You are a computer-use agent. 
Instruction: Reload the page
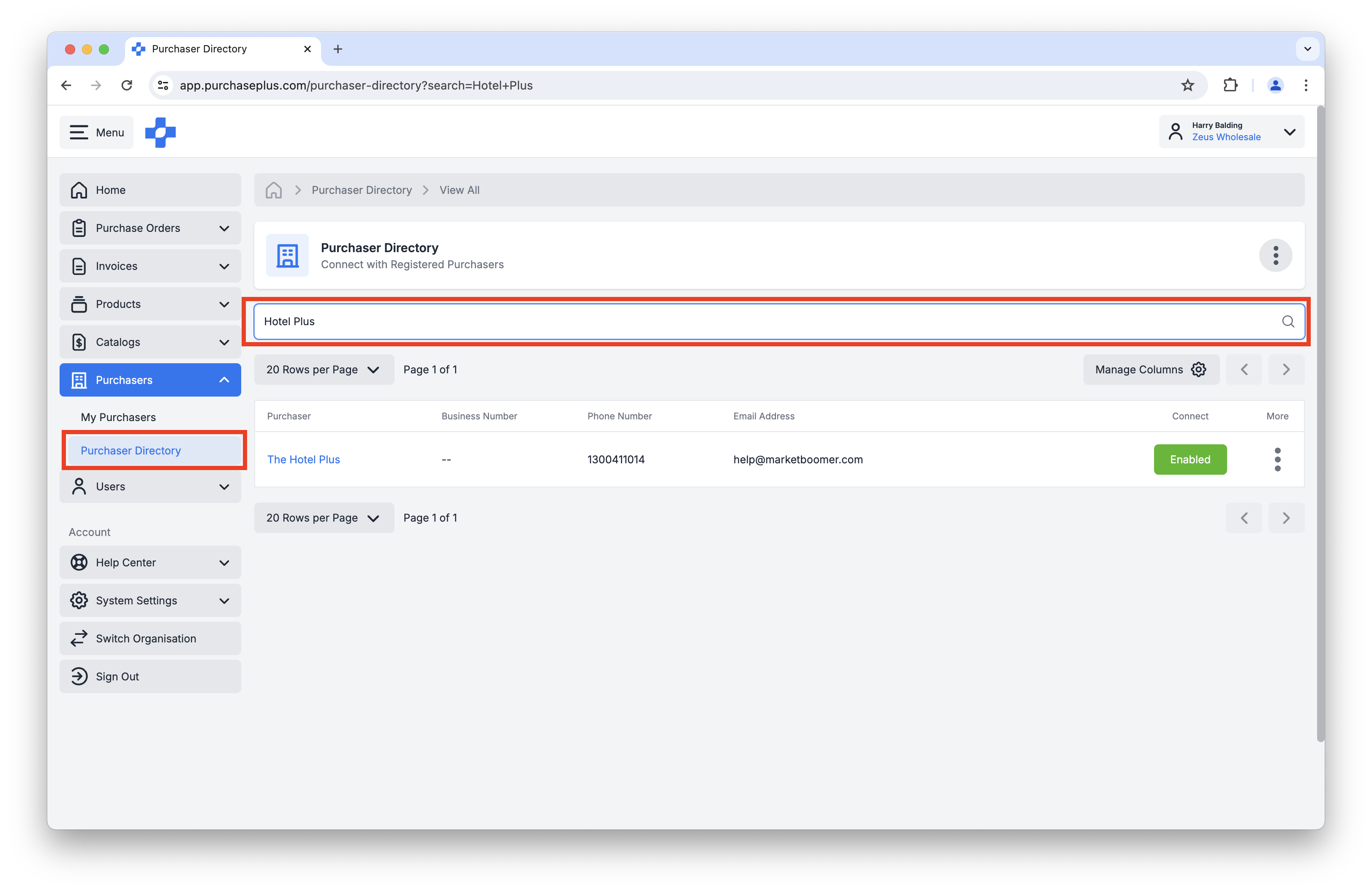[127, 85]
